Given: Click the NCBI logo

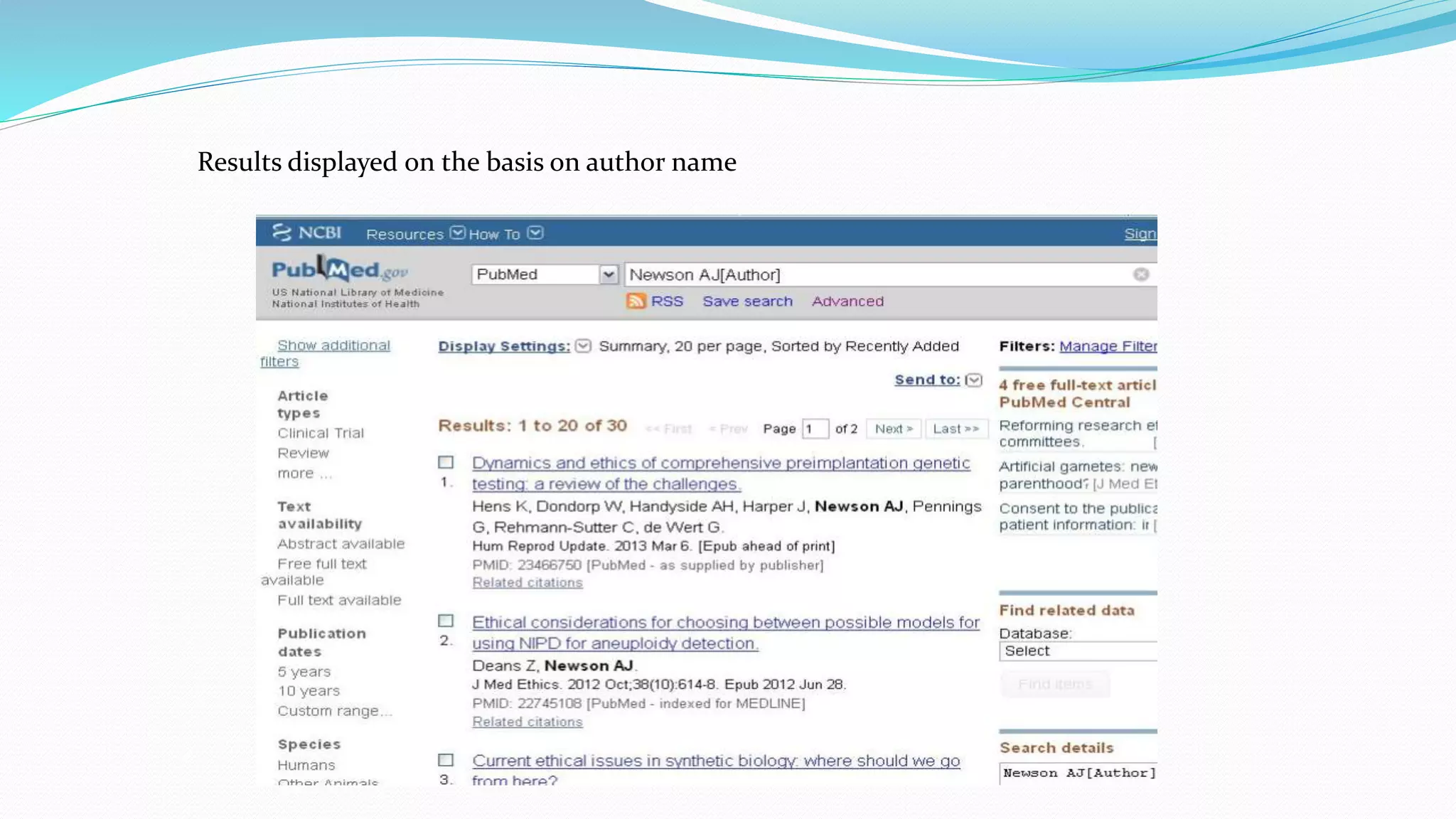Looking at the screenshot, I should pos(306,232).
